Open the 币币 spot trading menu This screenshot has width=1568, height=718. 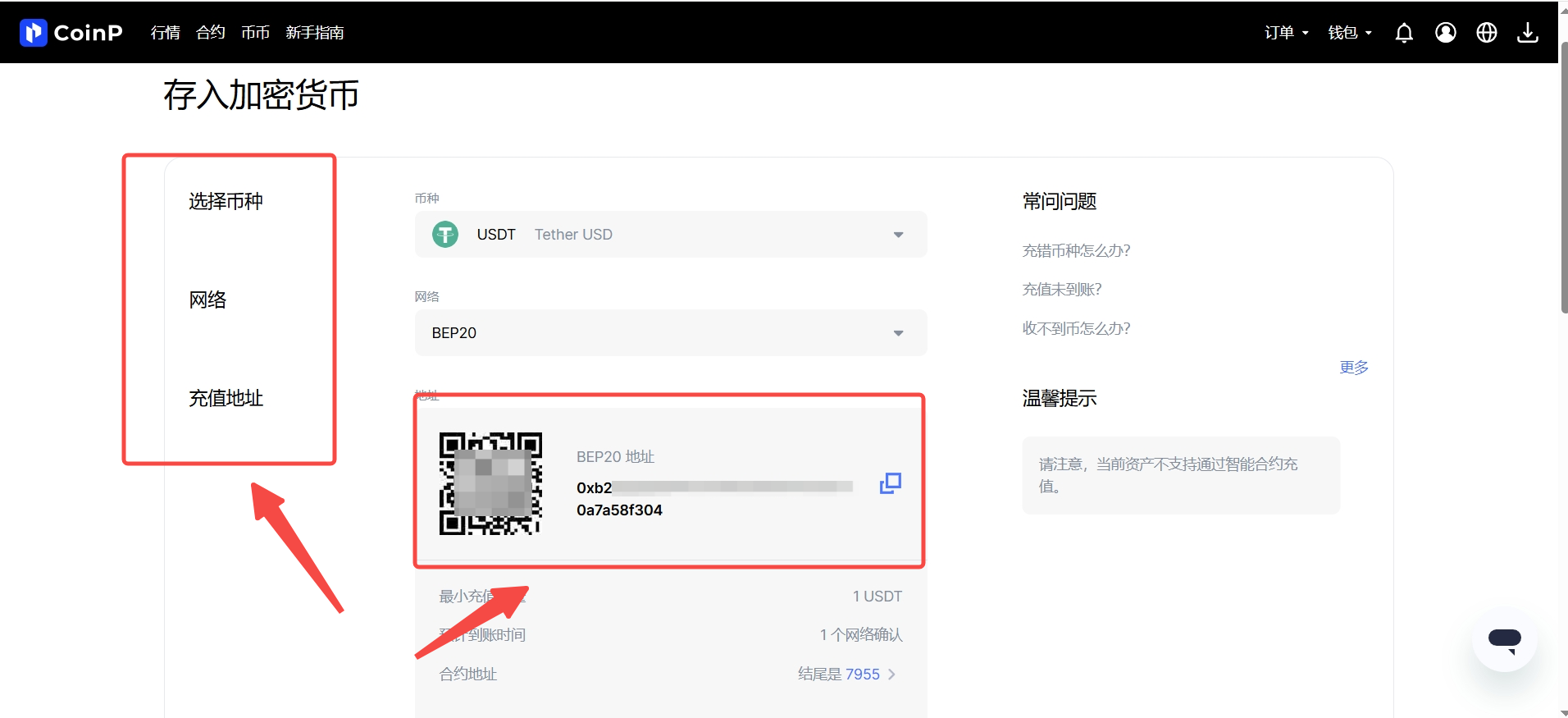pos(256,33)
